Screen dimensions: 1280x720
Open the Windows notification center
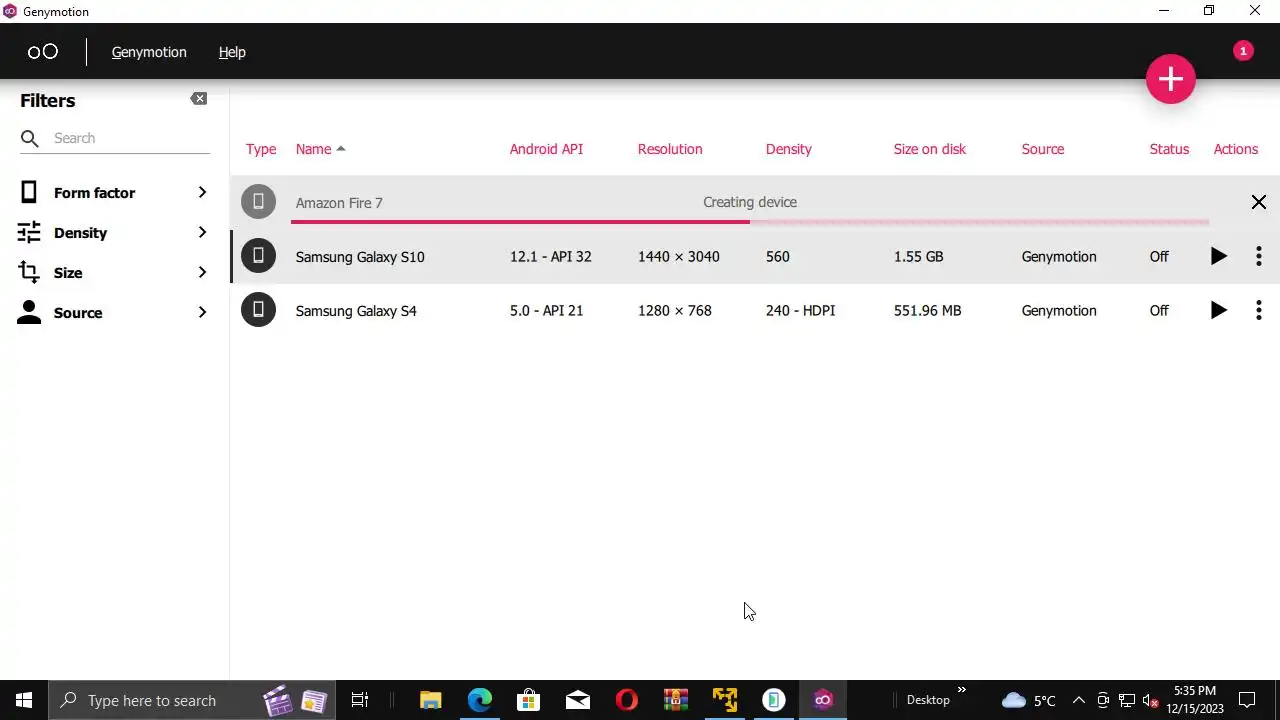point(1247,700)
